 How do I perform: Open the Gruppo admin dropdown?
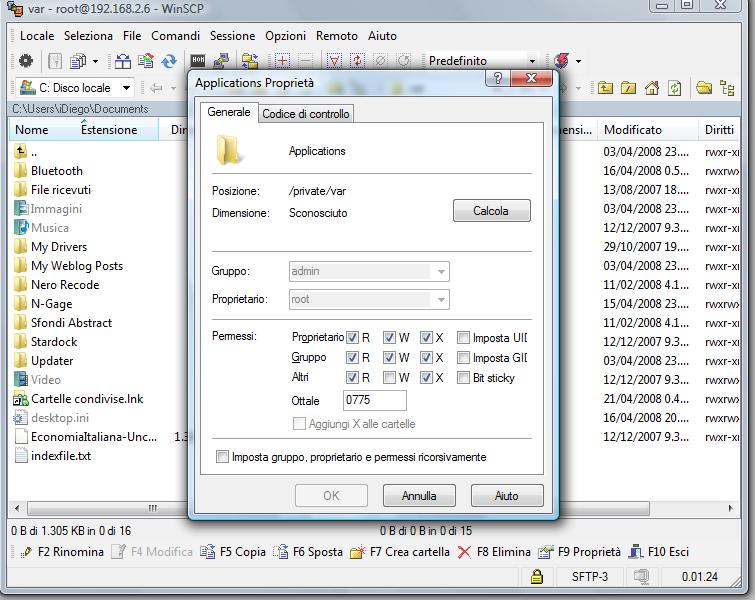(441, 271)
